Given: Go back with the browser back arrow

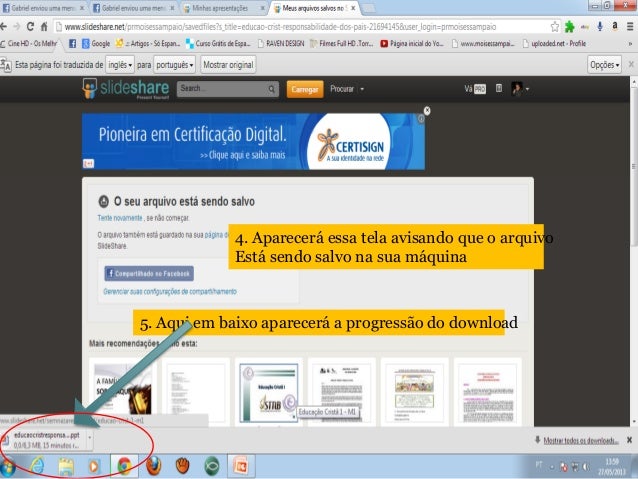Looking at the screenshot, I should tap(4, 26).
